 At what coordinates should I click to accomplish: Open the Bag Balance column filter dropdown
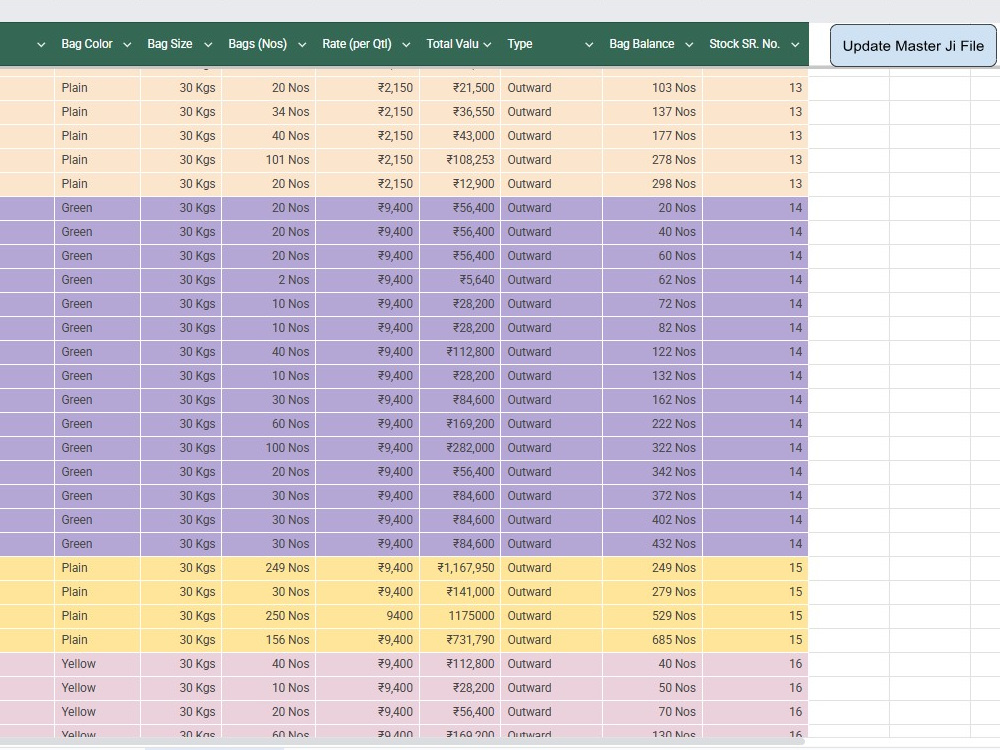(689, 45)
